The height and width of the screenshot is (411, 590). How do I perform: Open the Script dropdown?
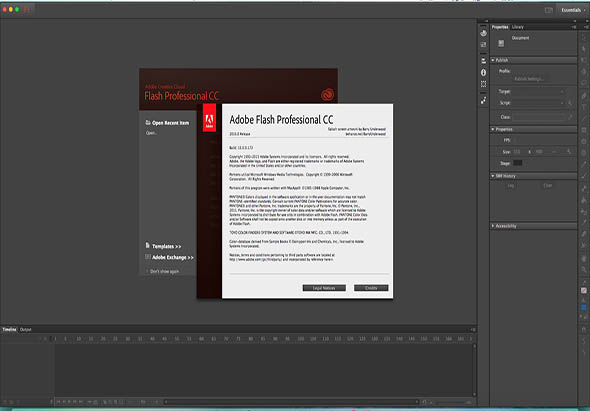[538, 103]
